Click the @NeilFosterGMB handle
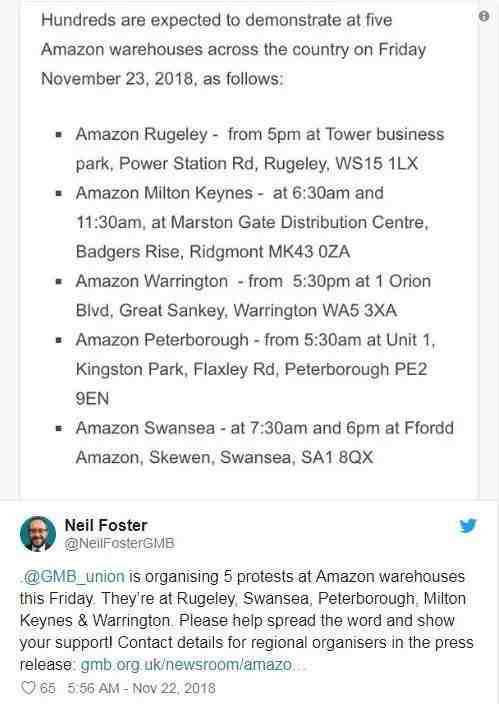This screenshot has height=704, width=499. pyautogui.click(x=119, y=543)
